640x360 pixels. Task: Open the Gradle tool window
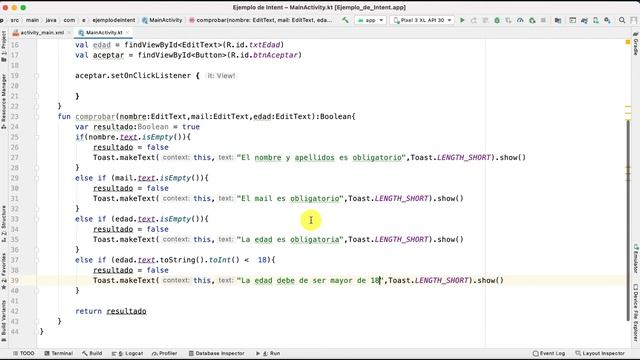[636, 43]
